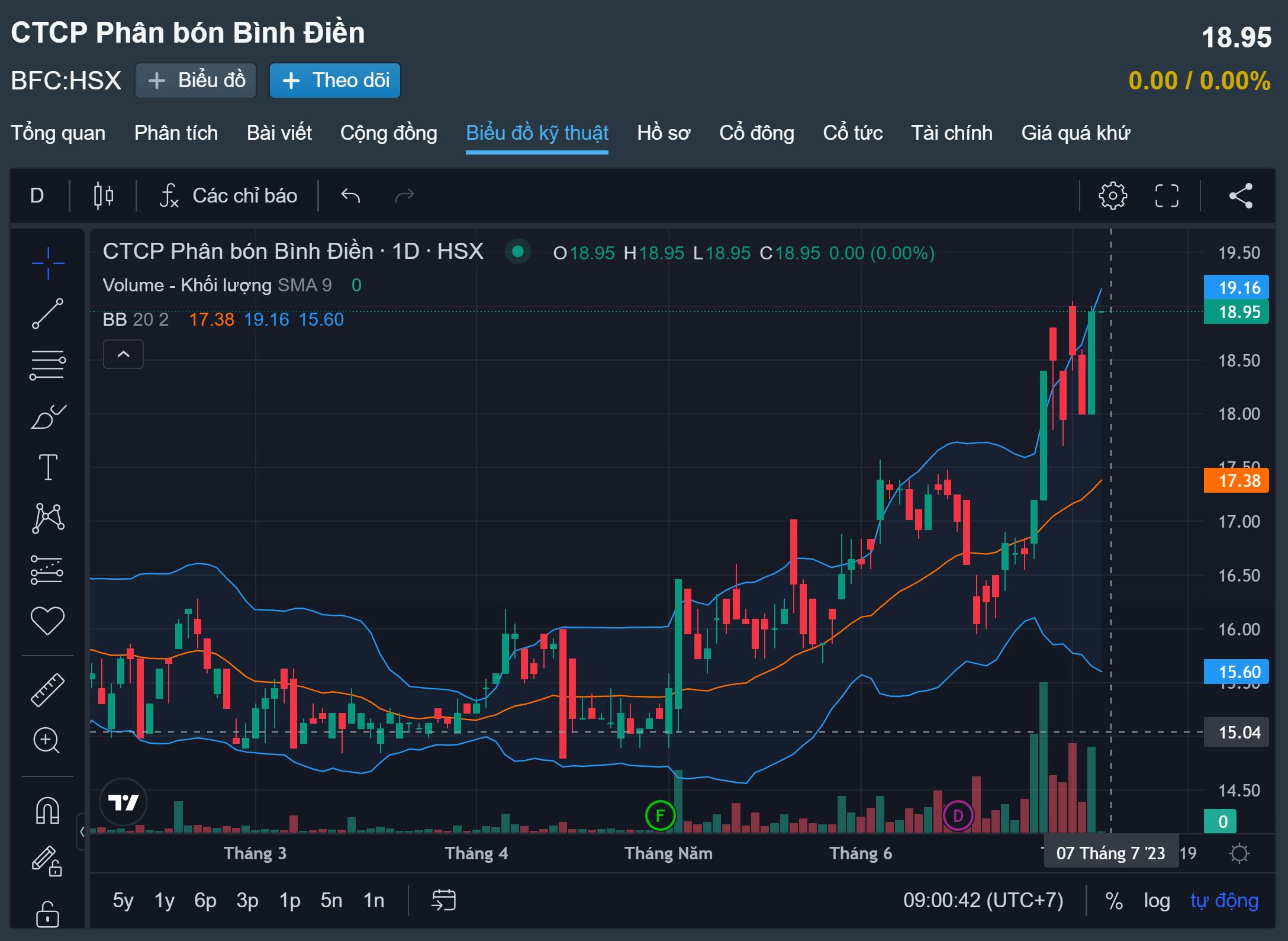Share the chart snapshot
This screenshot has width=1288, height=941.
(1241, 195)
